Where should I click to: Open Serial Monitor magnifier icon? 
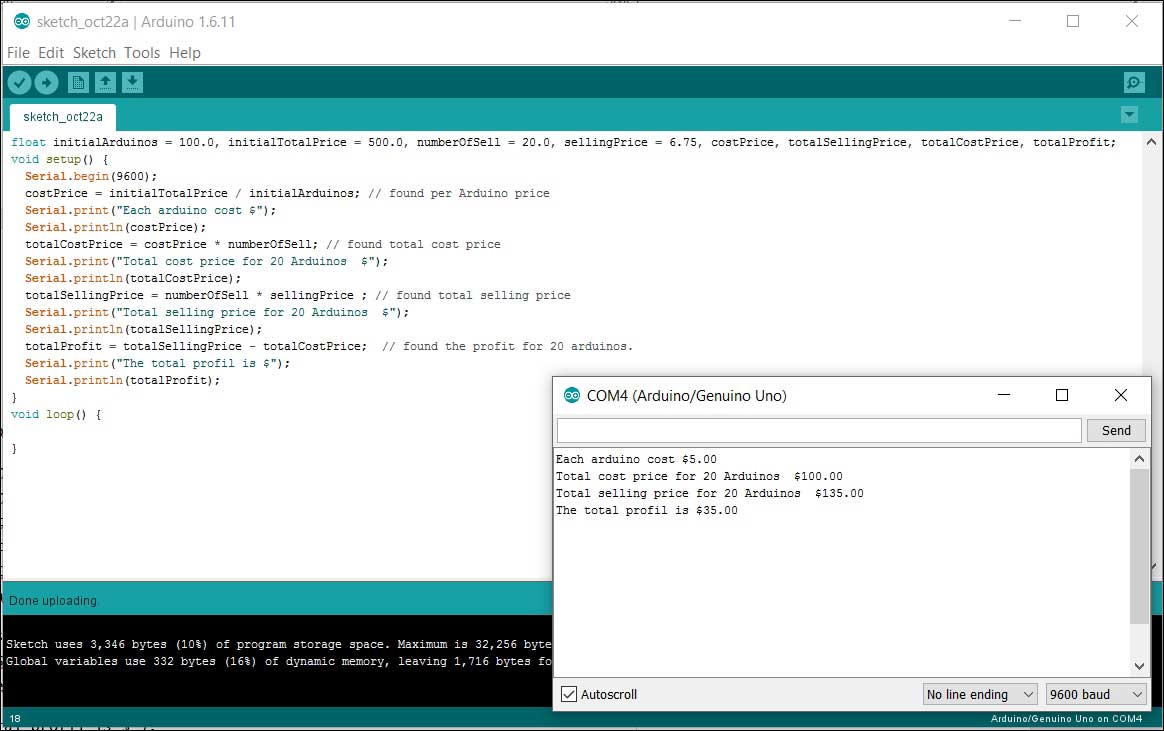pyautogui.click(x=1133, y=83)
